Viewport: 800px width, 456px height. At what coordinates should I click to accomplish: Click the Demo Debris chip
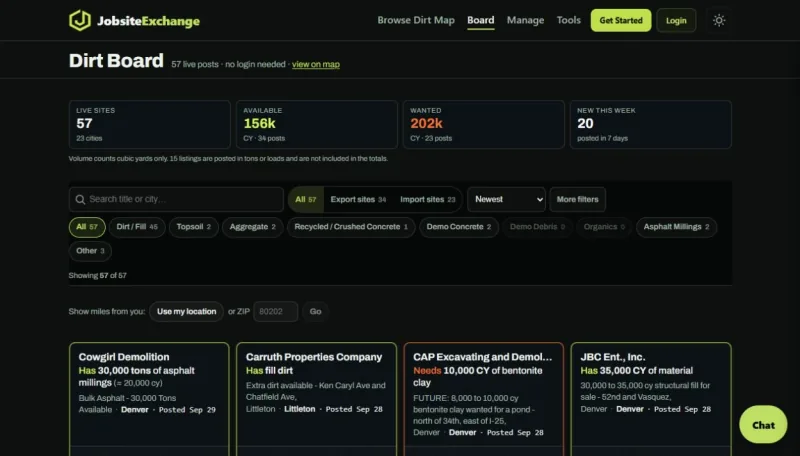537,227
